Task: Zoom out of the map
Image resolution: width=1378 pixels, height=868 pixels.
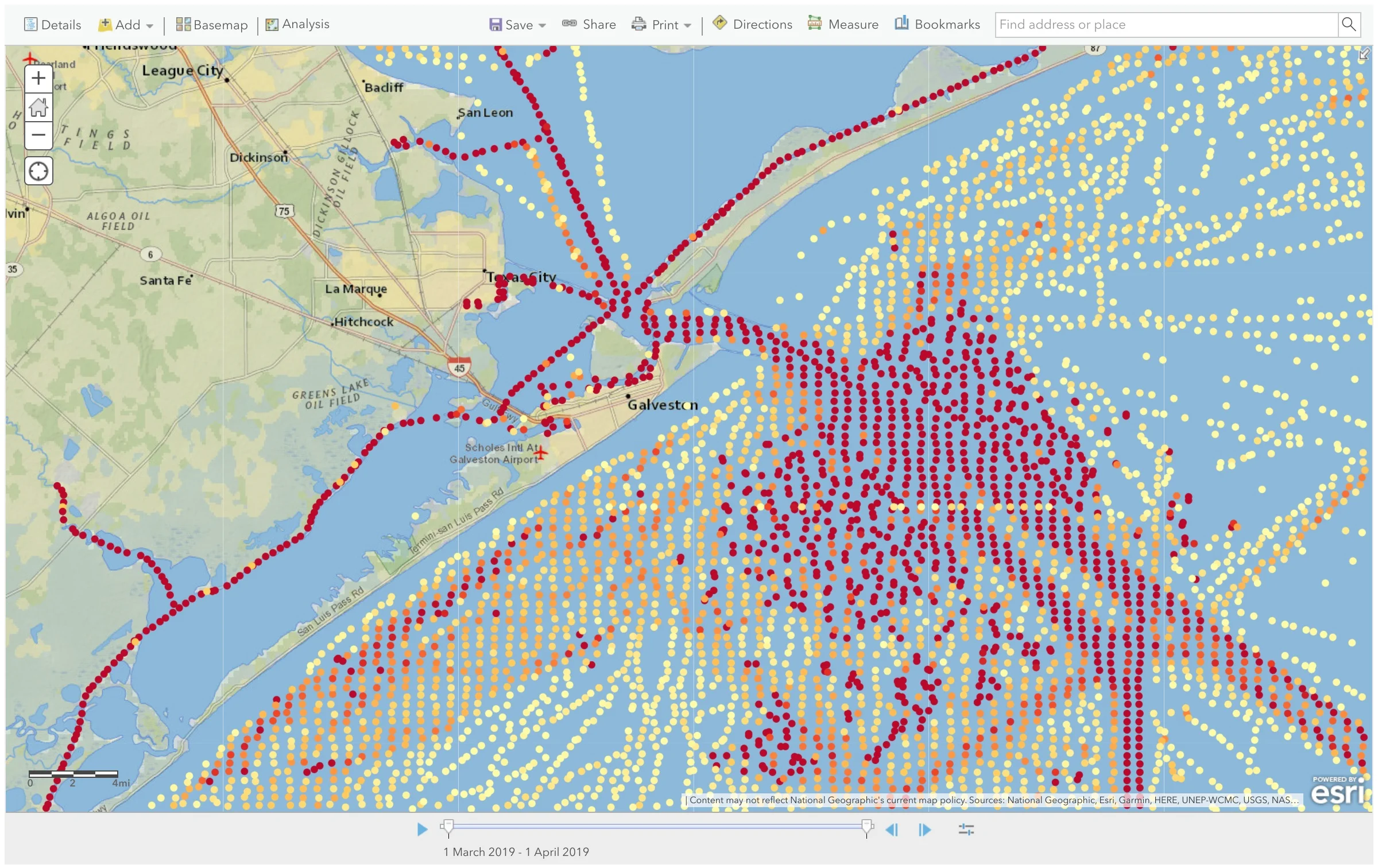Action: tap(38, 135)
